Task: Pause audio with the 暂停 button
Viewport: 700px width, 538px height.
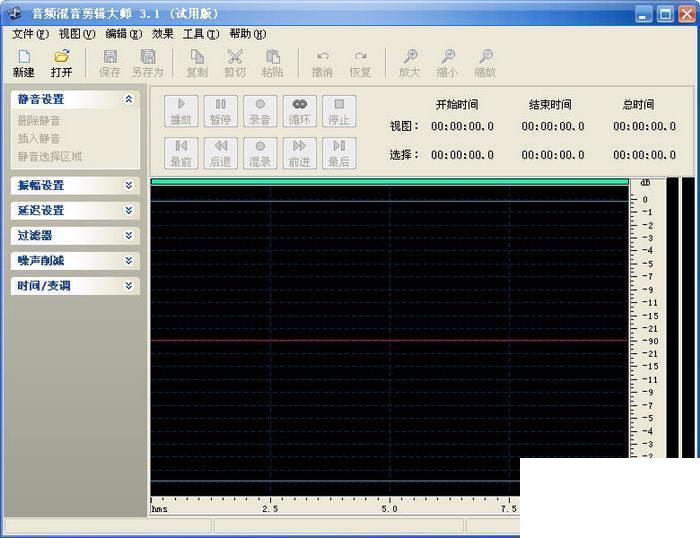Action: (x=221, y=111)
